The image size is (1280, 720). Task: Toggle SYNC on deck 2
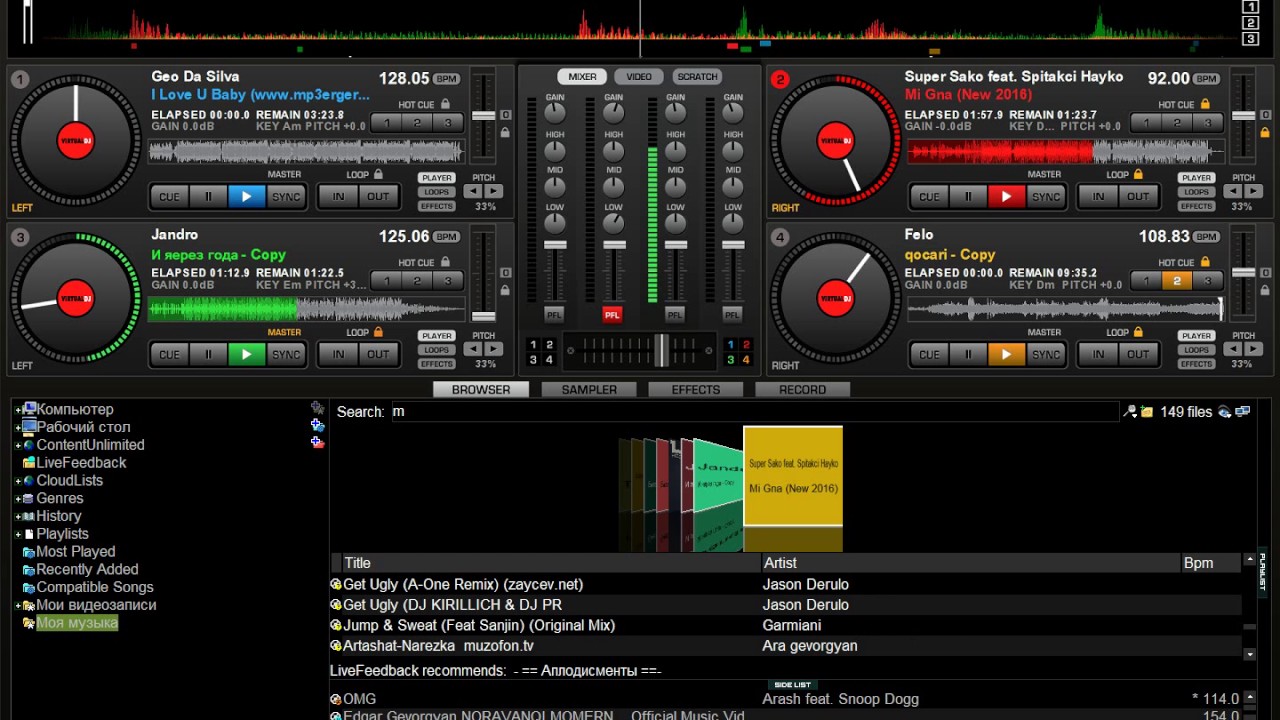[1046, 197]
